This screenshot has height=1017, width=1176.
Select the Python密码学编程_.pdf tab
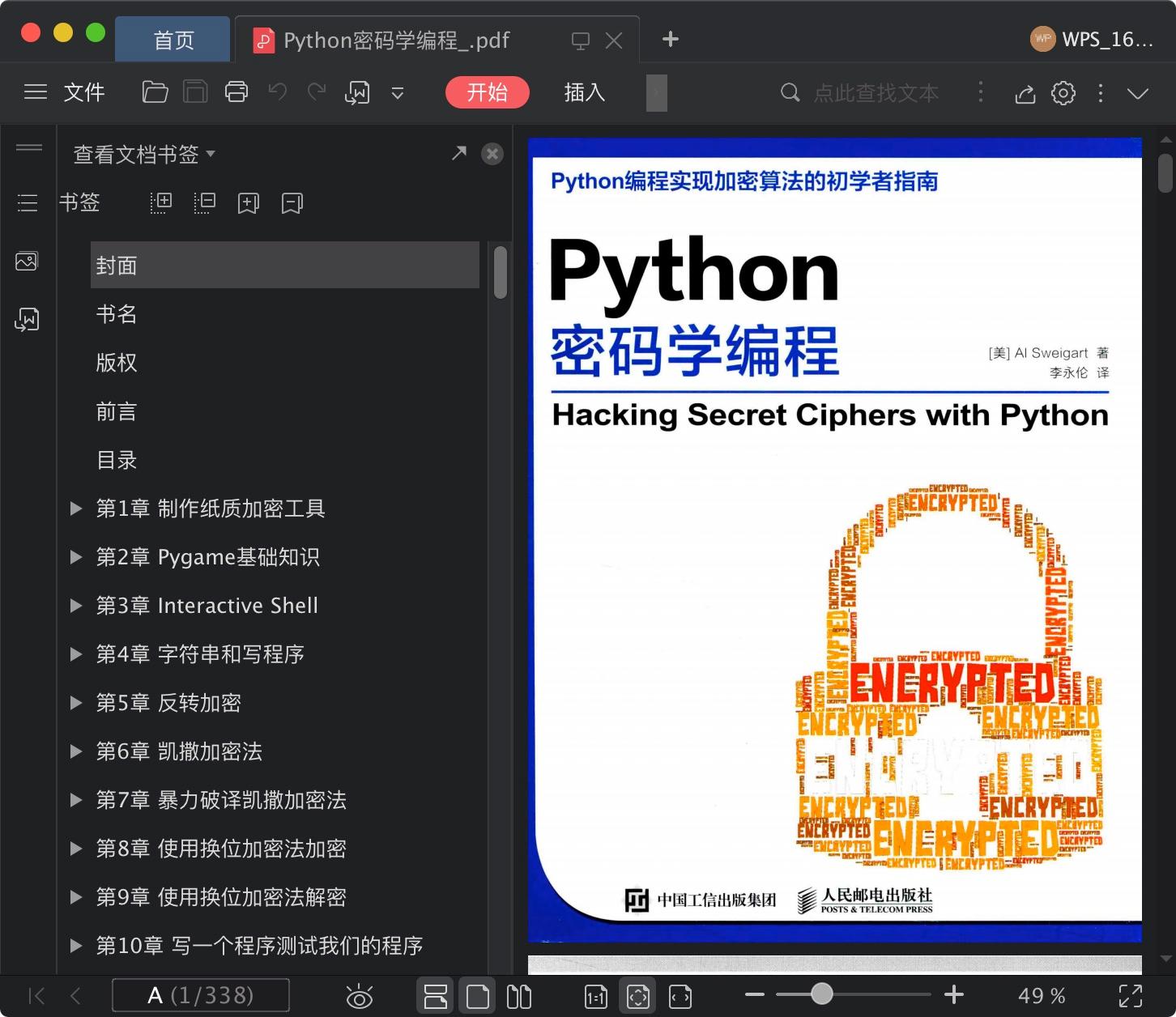click(397, 40)
